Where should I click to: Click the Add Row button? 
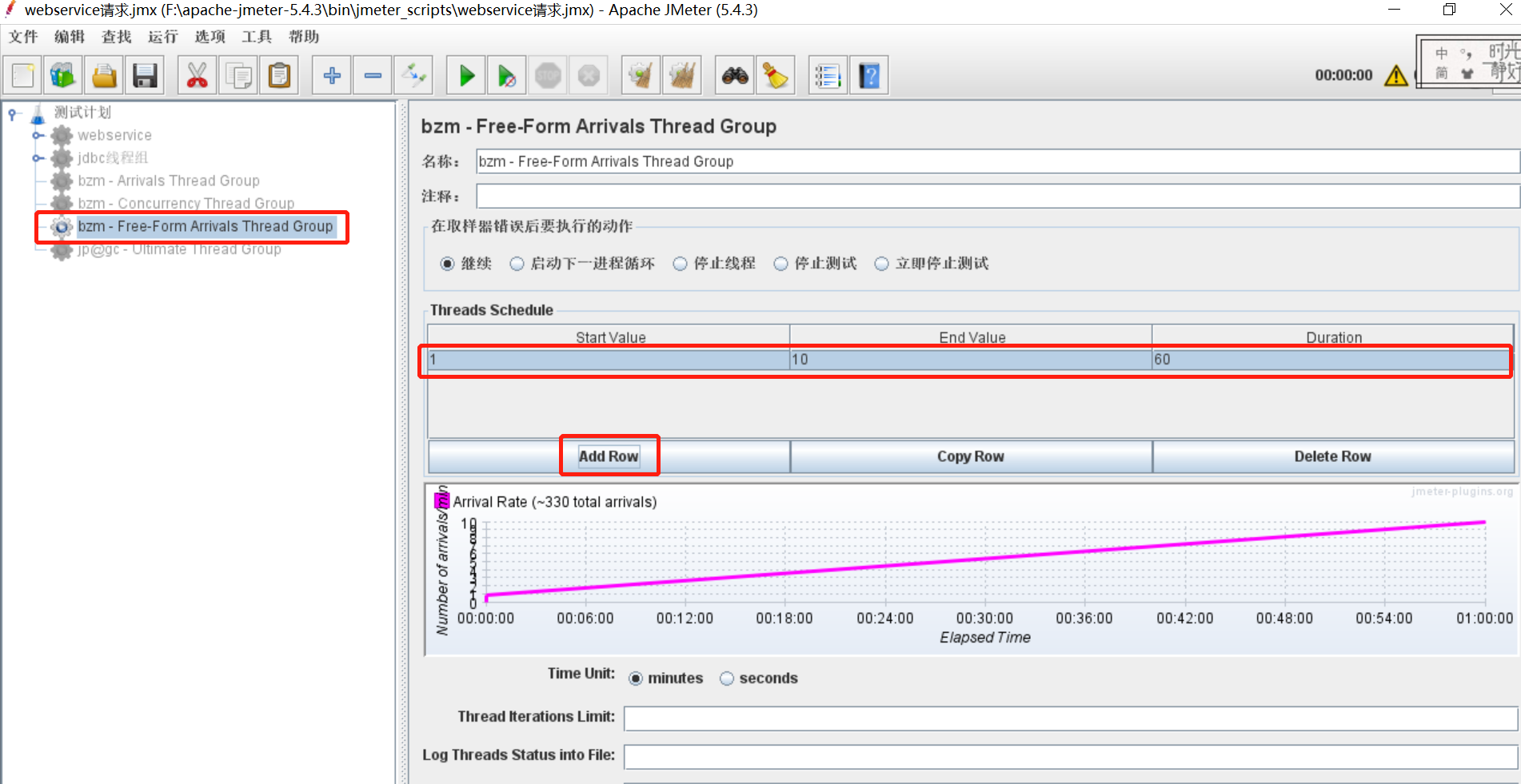click(609, 456)
